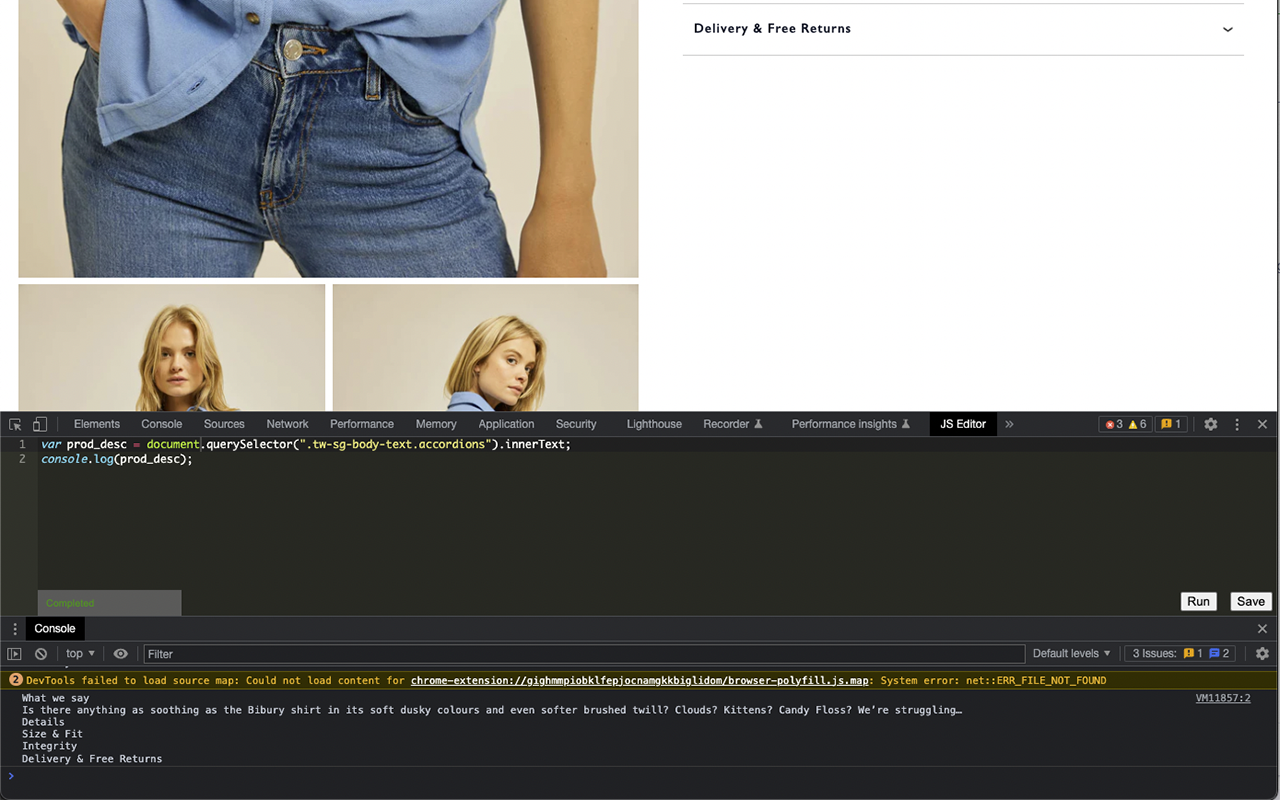Save the script in JS Editor
Screen dimensions: 1280x800
pos(1250,601)
